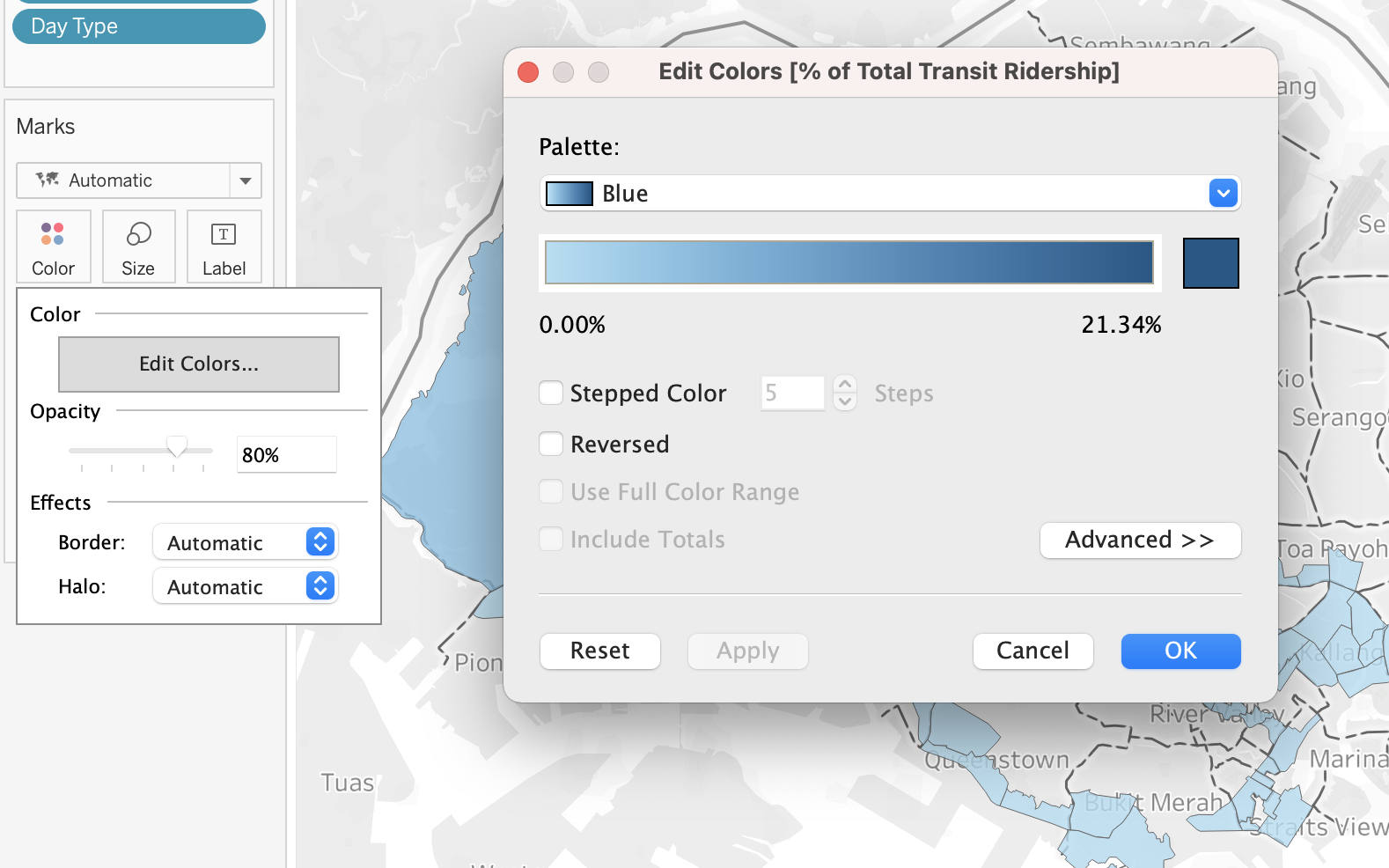Screen dimensions: 1389x868
Task: Open the Label marks card
Action: (224, 246)
